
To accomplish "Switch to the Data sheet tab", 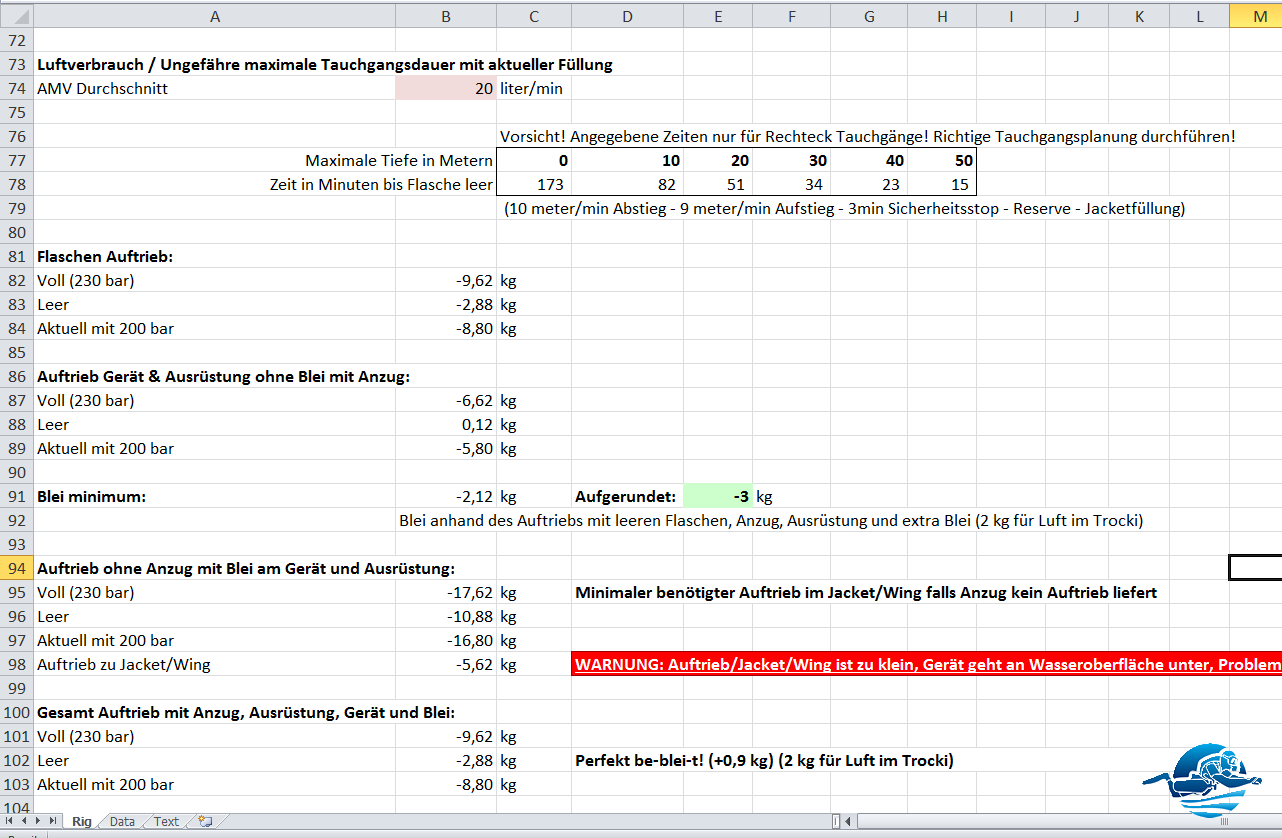I will click(122, 821).
